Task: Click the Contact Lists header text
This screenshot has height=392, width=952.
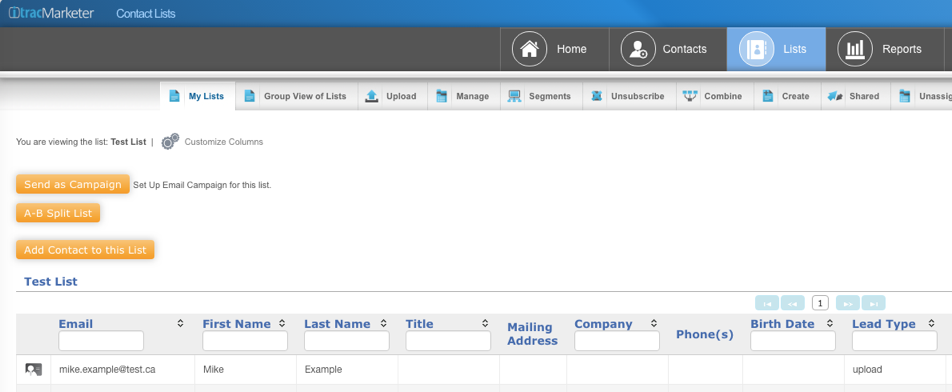Action: [146, 13]
